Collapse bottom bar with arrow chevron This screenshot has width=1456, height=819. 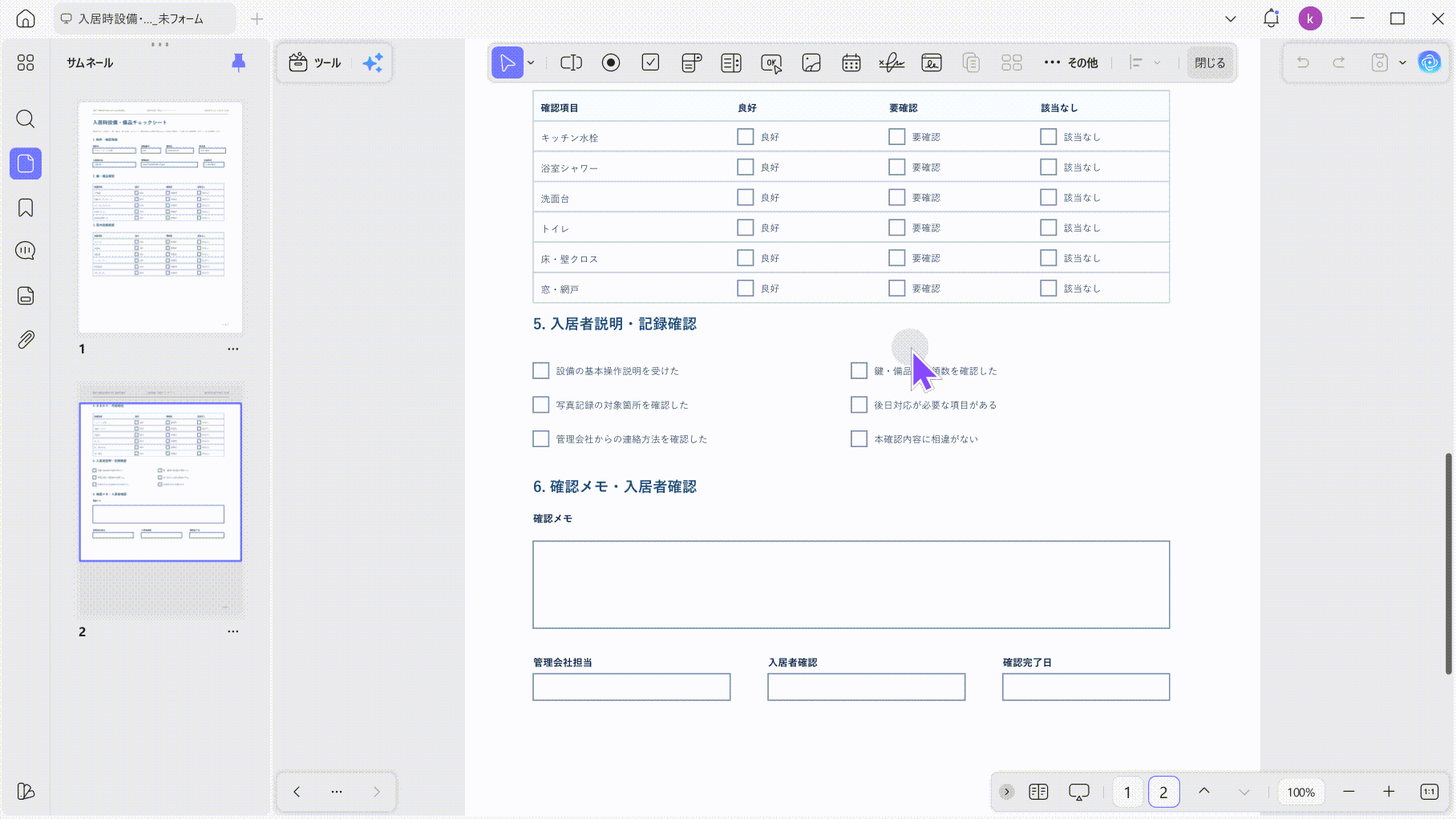[x=1006, y=792]
